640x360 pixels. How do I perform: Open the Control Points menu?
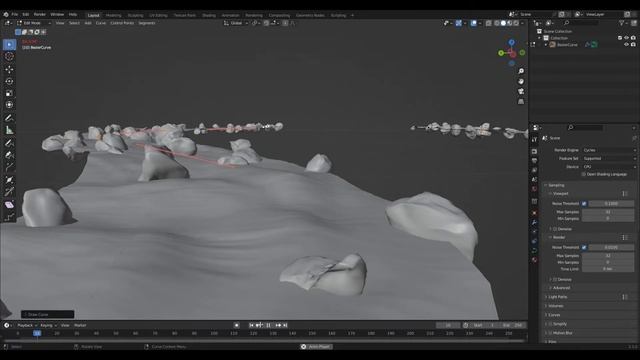point(122,23)
